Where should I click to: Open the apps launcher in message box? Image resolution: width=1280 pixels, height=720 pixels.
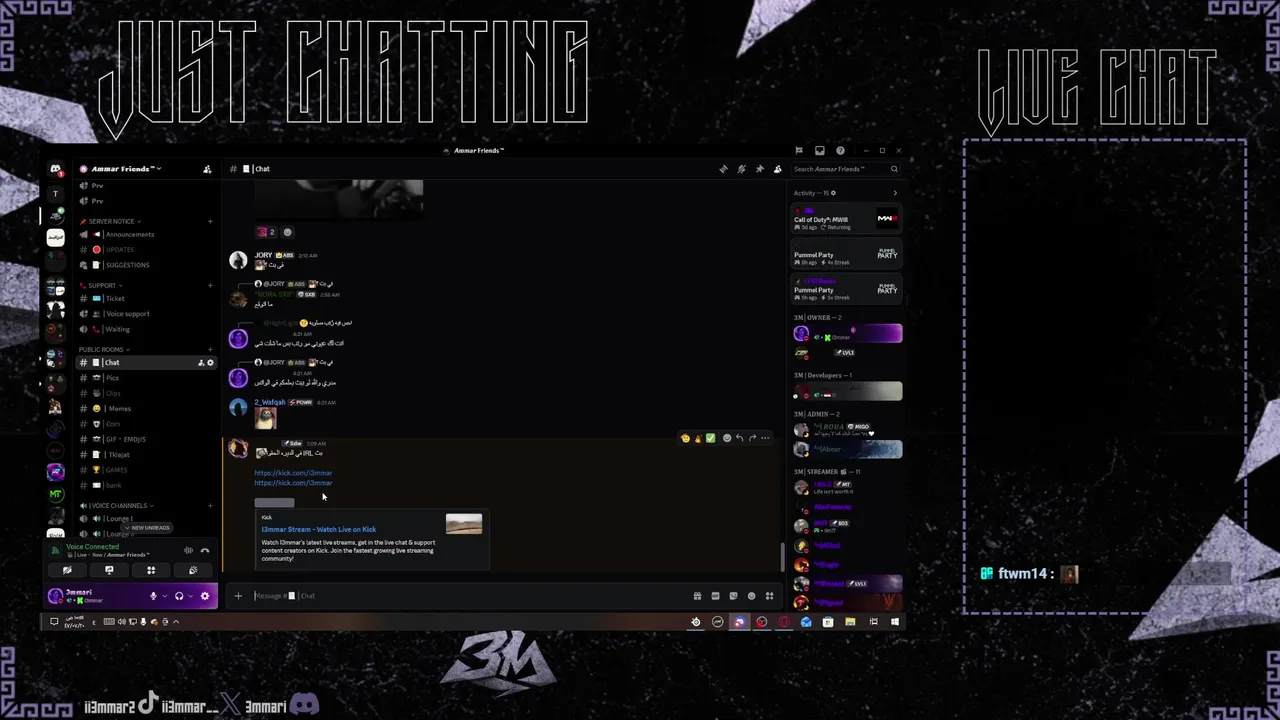point(769,596)
